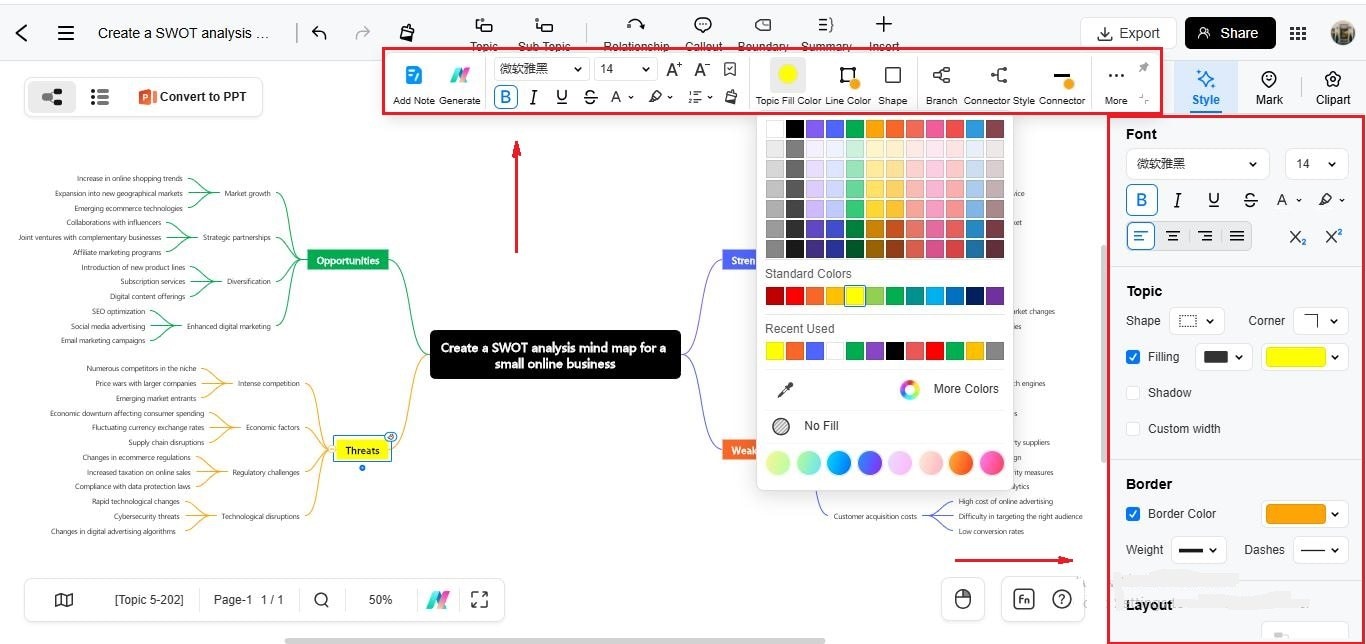Enable the Shadow checkbox in Topic section
1366x644 pixels.
point(1134,392)
